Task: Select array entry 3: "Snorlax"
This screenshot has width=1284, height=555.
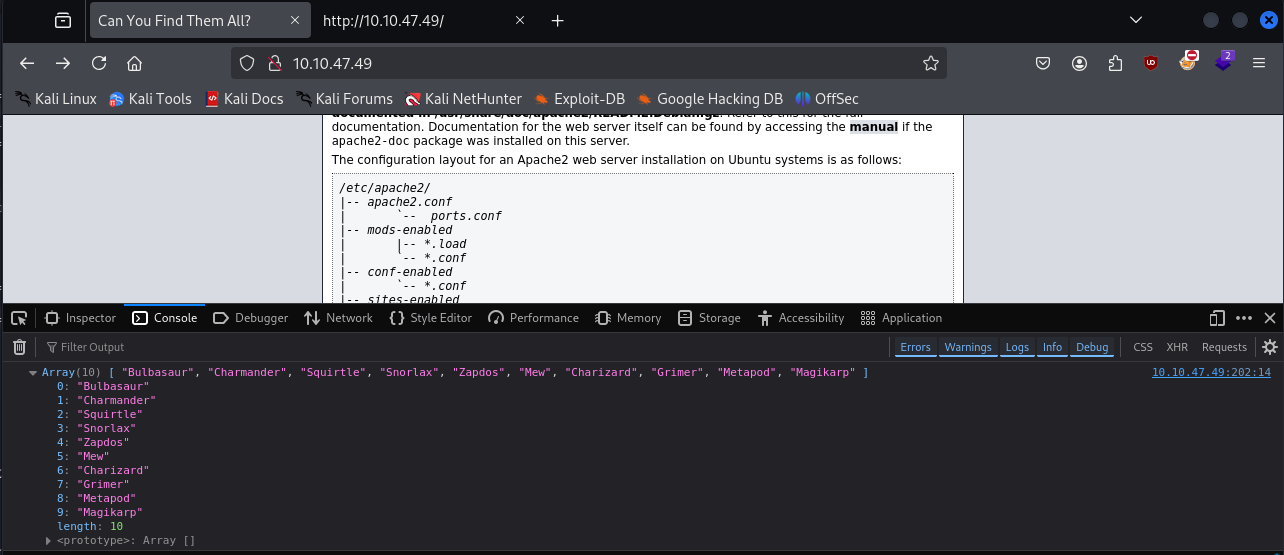Action: [96, 428]
